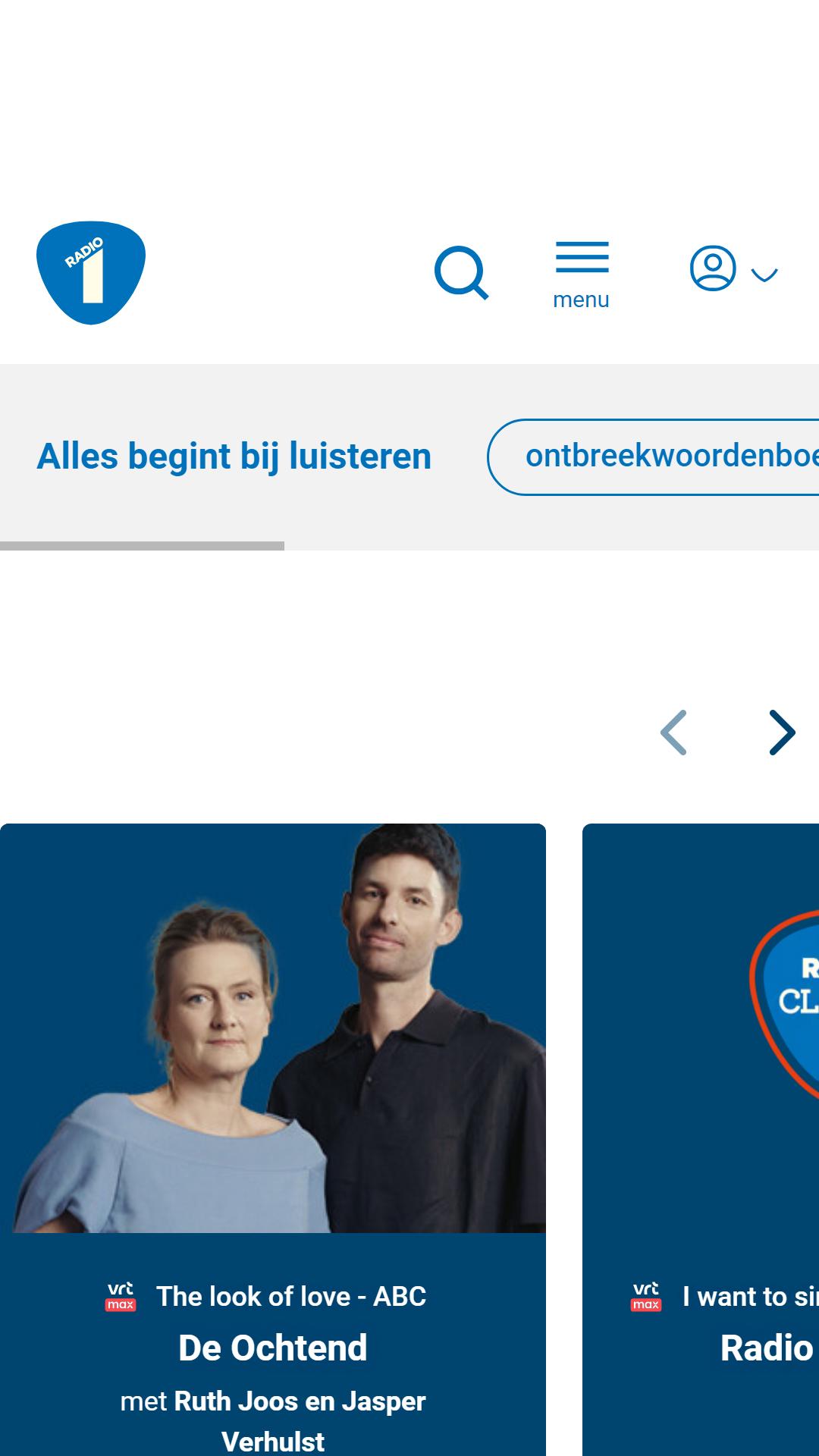Click VRT Max icon on second card
819x1456 pixels.
click(x=646, y=1297)
